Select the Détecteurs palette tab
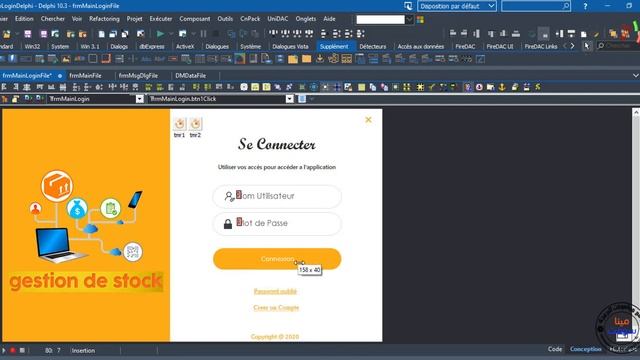Screen dimensions: 640x360 (x=373, y=47)
